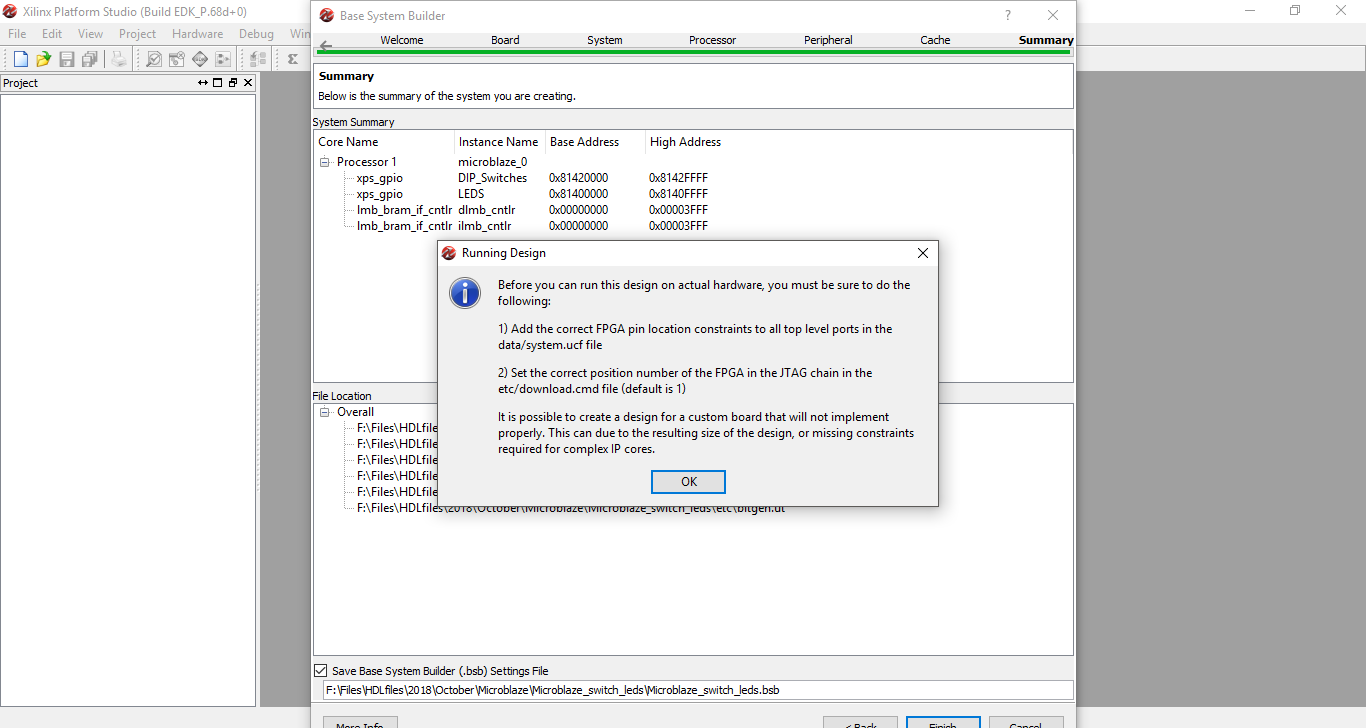This screenshot has height=728, width=1366.
Task: Click the wizard back arrow icon
Action: 326,46
